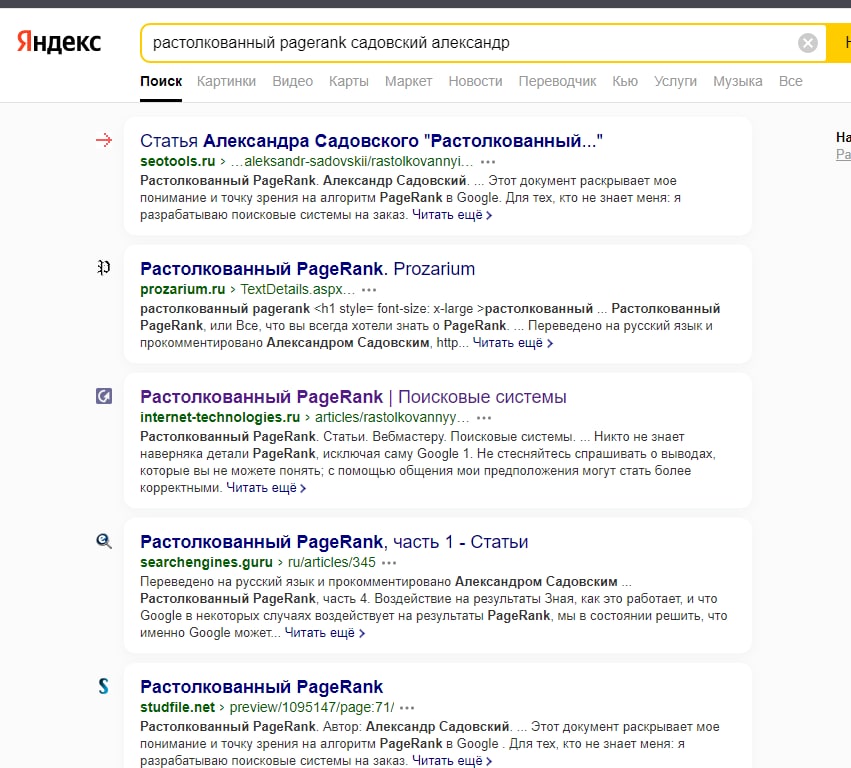This screenshot has height=768, width=851.
Task: Clear the search query with the X icon
Action: (808, 42)
